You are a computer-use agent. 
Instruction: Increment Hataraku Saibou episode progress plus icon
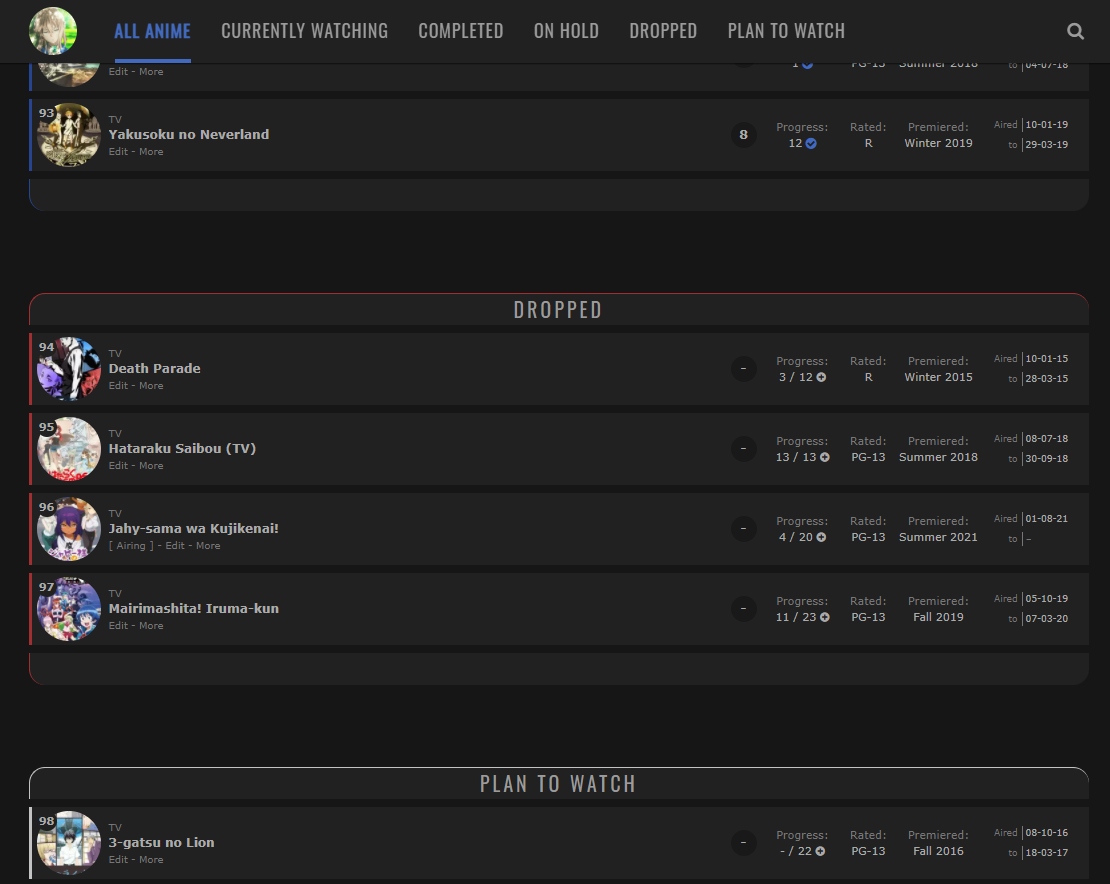pyautogui.click(x=824, y=457)
